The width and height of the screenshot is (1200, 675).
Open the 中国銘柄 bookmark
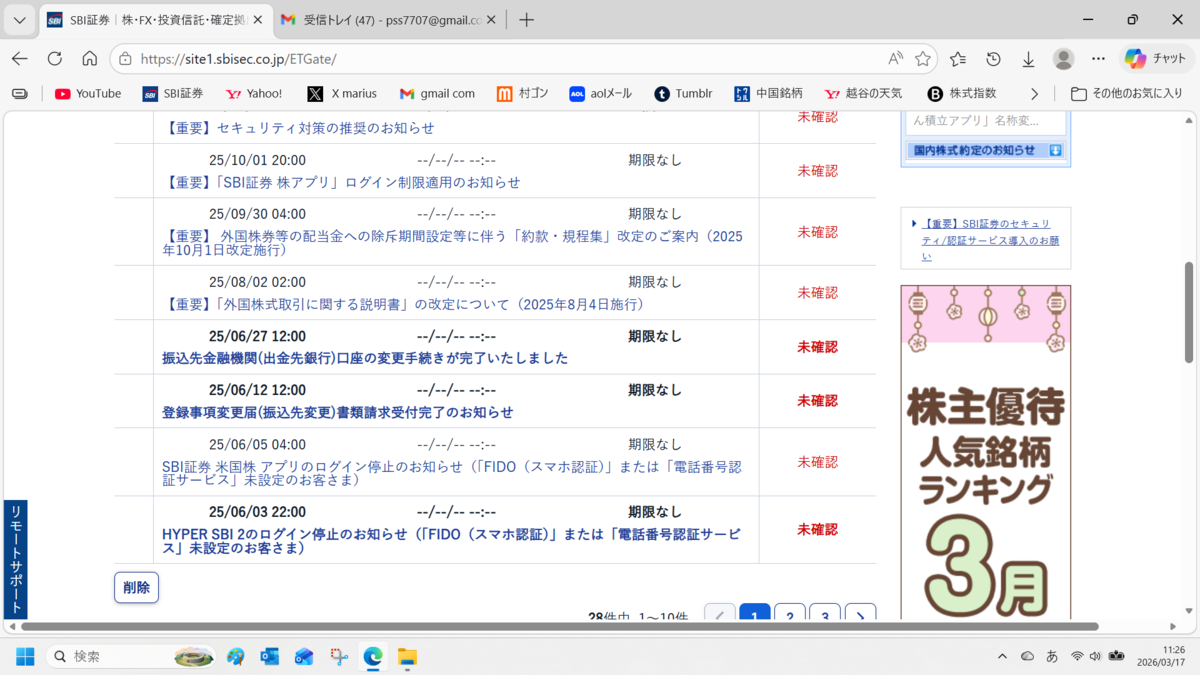point(768,93)
